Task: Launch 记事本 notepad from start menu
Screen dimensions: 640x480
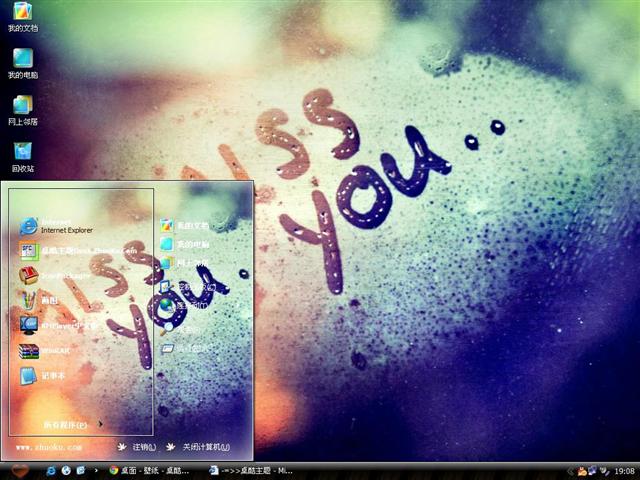Action: pos(42,376)
